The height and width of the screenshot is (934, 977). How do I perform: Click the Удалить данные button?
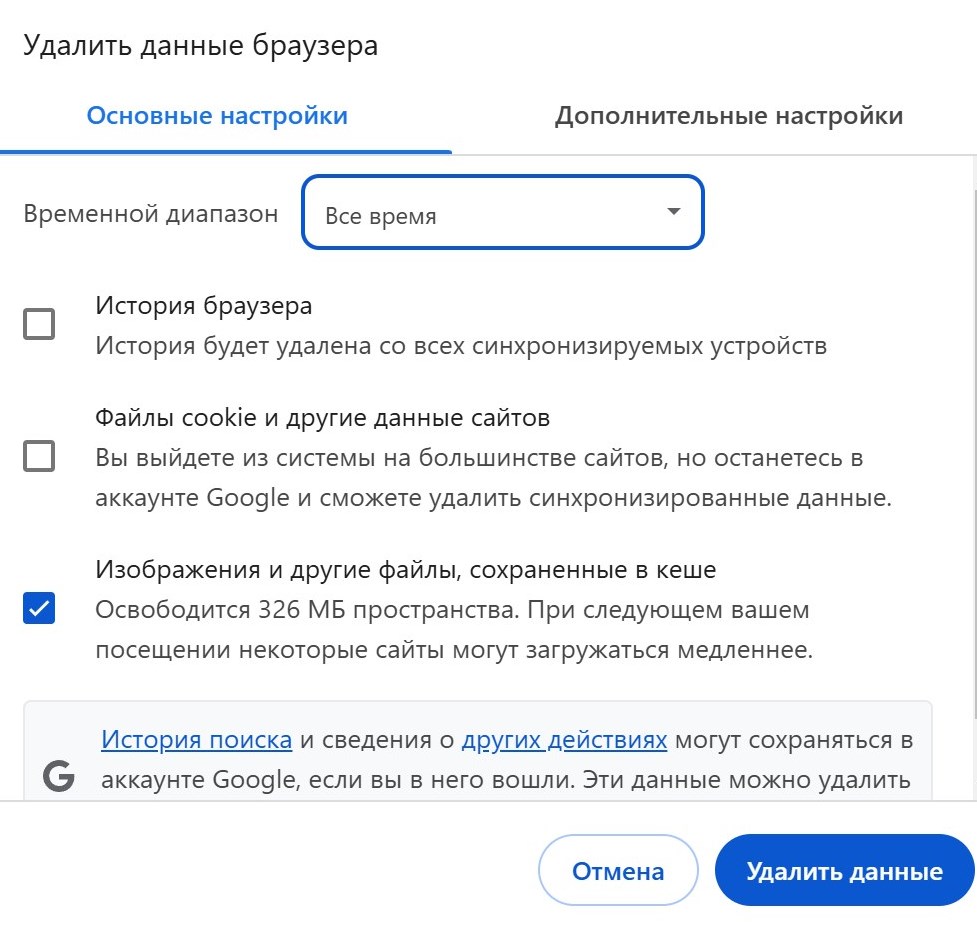[x=844, y=870]
